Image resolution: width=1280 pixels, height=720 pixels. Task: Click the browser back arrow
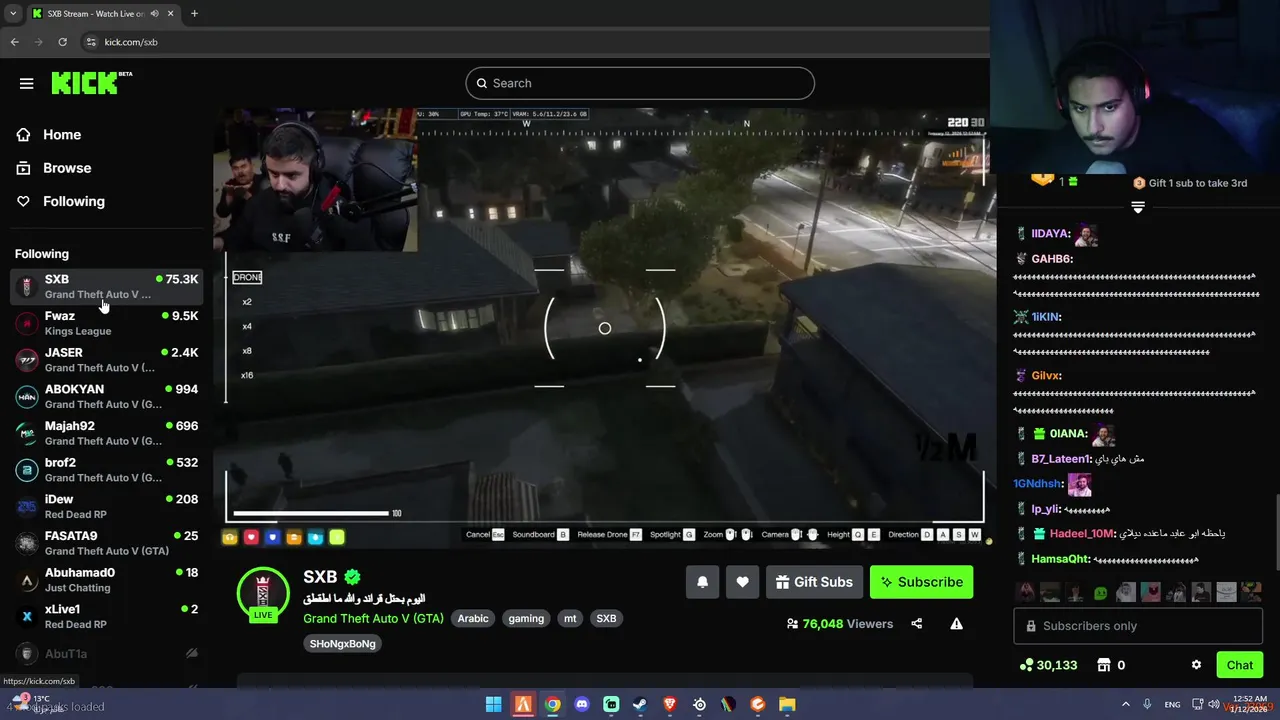pos(14,42)
